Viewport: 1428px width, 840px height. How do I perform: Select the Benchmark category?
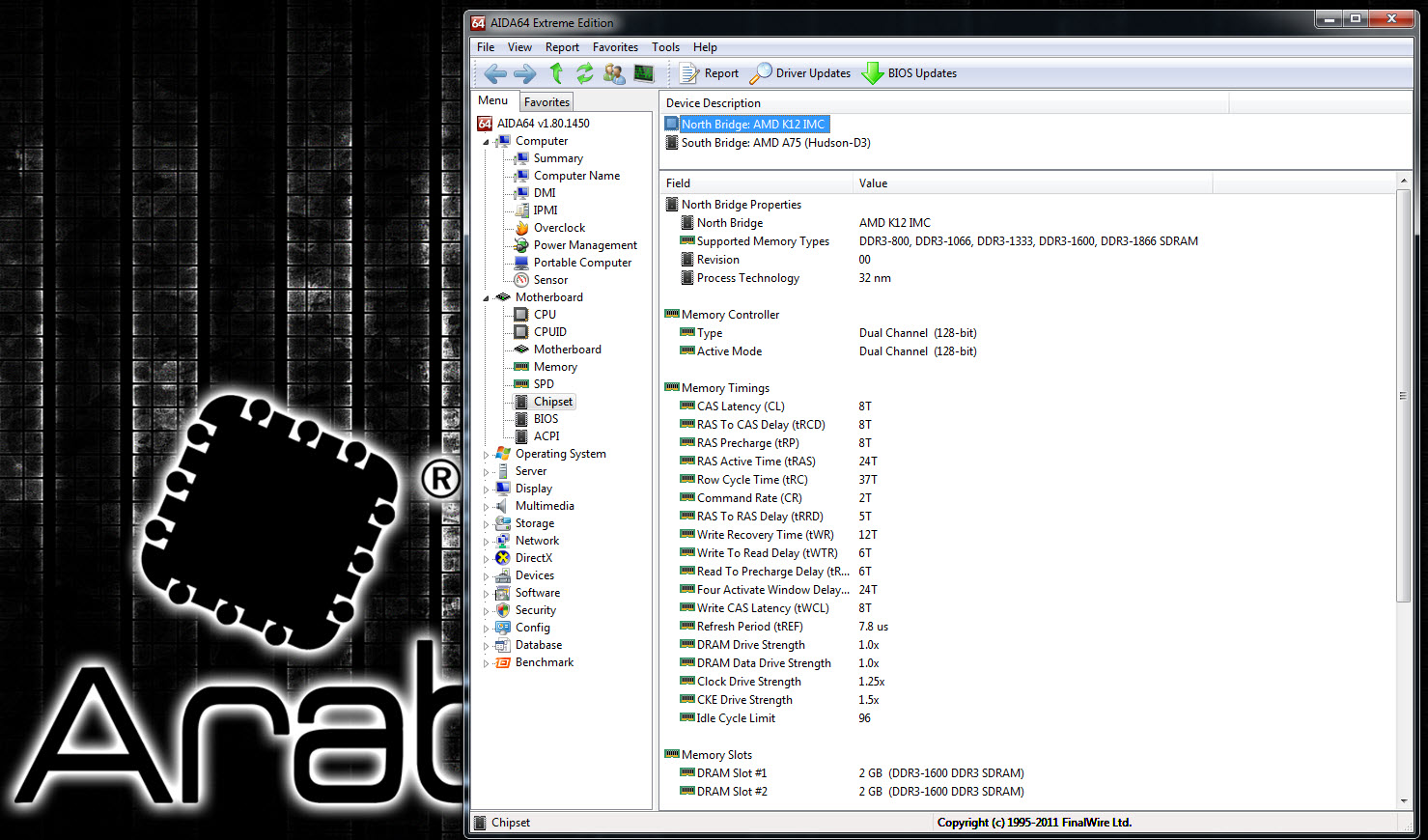pyautogui.click(x=544, y=662)
